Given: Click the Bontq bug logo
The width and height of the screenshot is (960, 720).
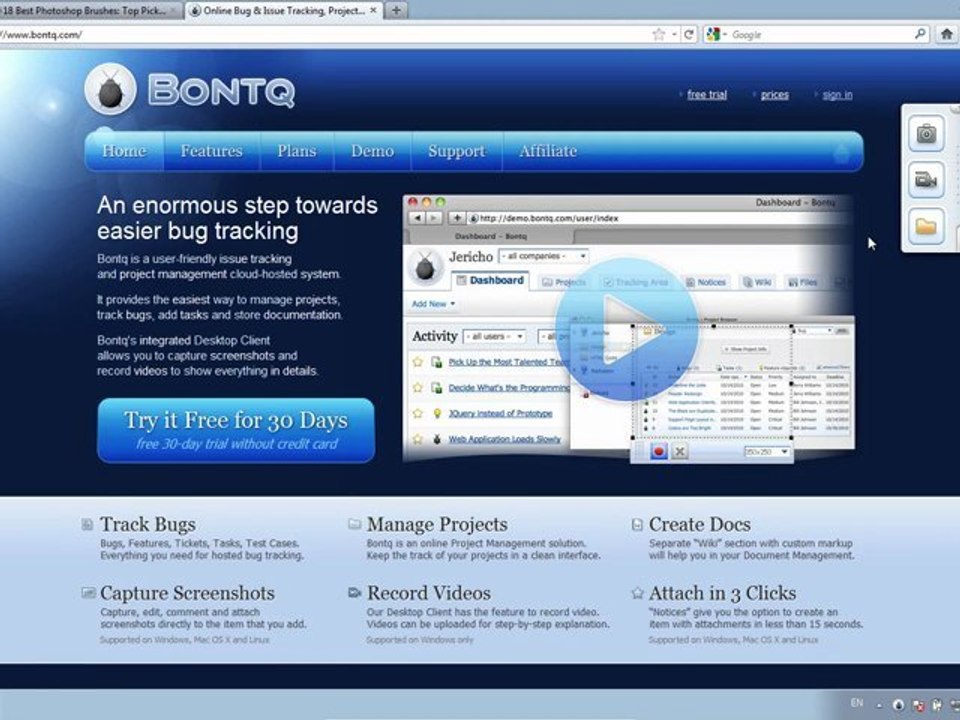Looking at the screenshot, I should (110, 89).
